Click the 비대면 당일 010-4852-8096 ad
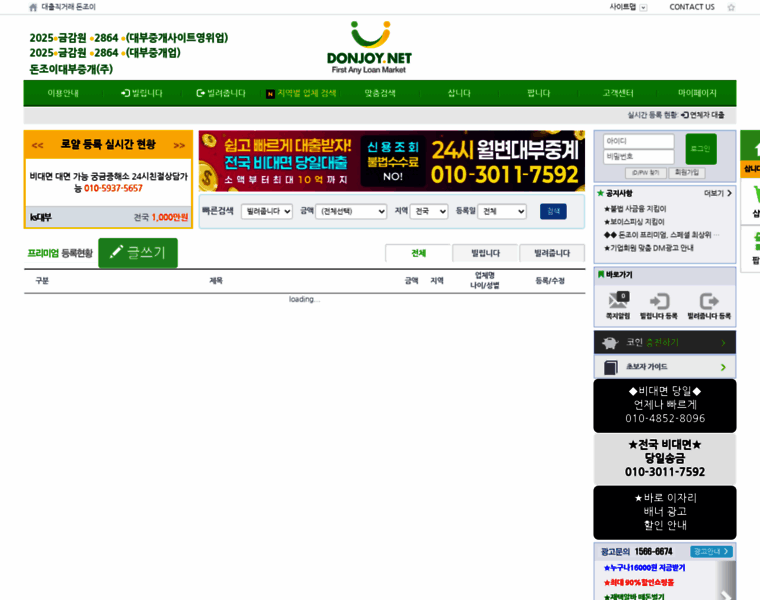The height and width of the screenshot is (600, 760). tap(665, 406)
